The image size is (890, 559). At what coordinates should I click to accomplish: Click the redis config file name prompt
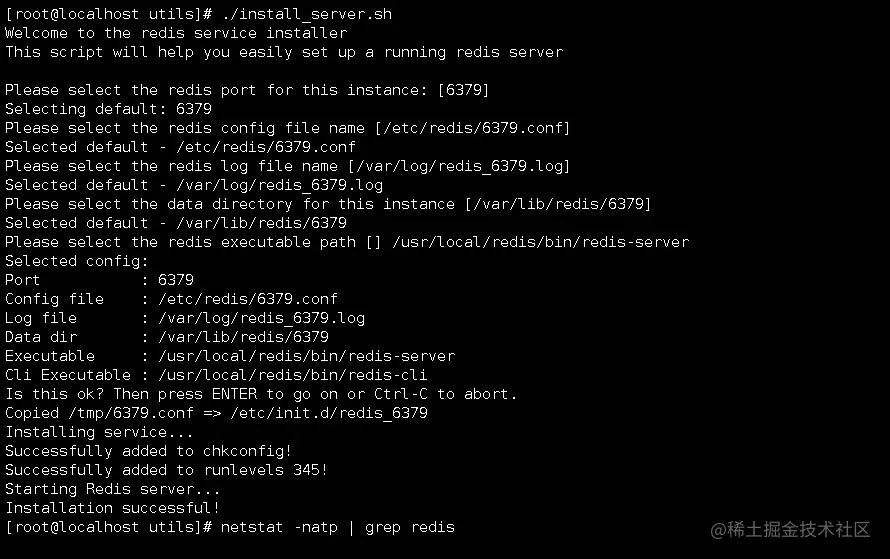(x=288, y=128)
